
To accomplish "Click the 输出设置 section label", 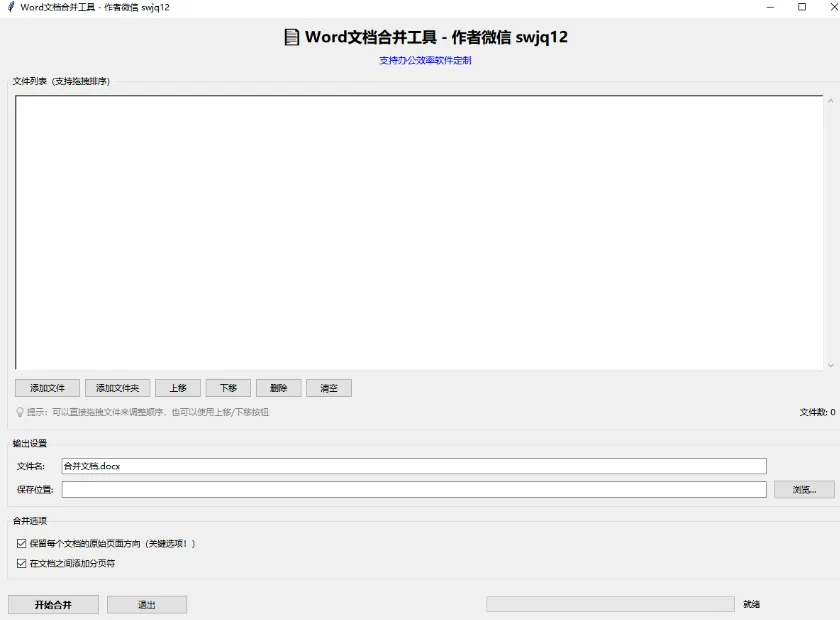I will [x=30, y=443].
